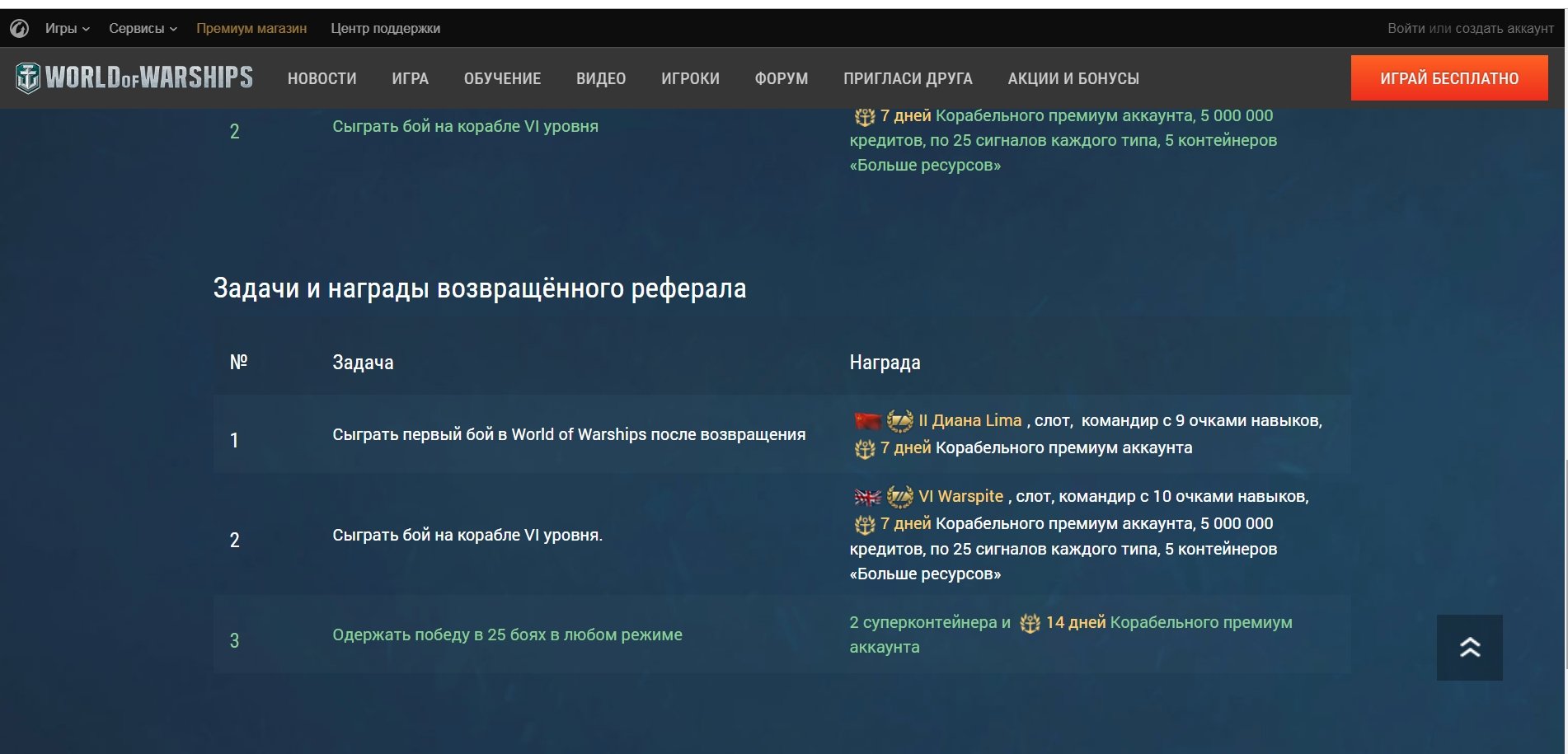Open the ИГРА menu
This screenshot has width=1568, height=754.
pos(410,78)
